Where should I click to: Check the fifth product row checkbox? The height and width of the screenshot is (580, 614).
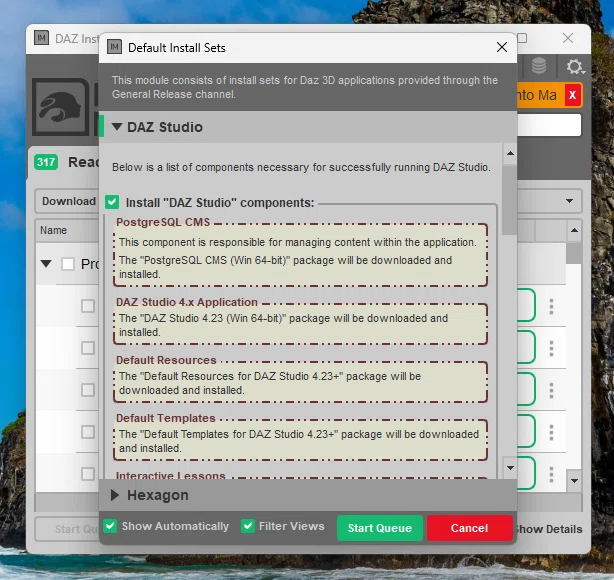pyautogui.click(x=88, y=474)
